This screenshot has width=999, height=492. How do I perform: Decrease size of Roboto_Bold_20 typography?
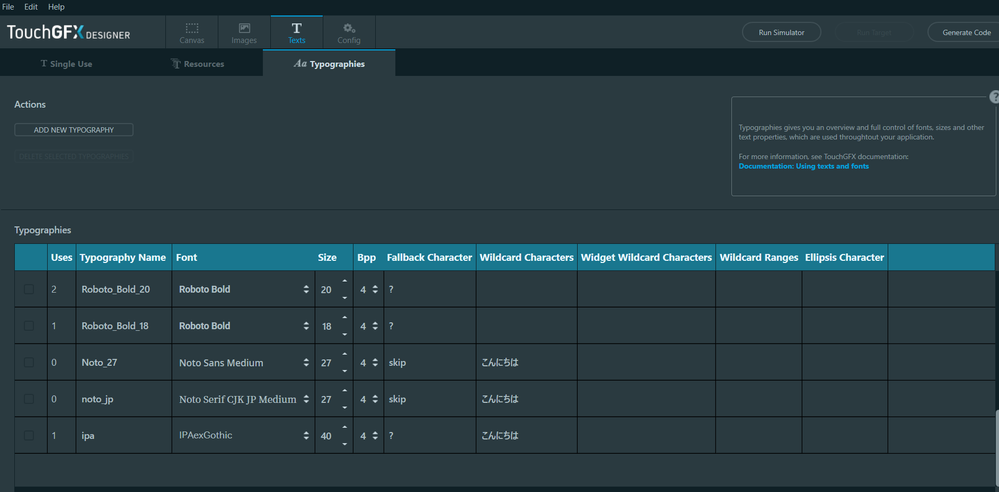pyautogui.click(x=345, y=298)
